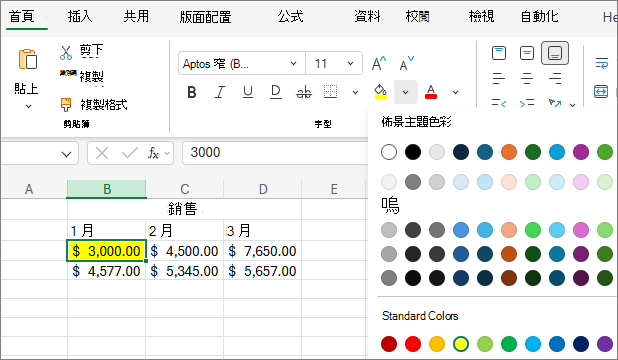Click the Merge and Center icon
This screenshot has height=360, width=618.
point(601,91)
